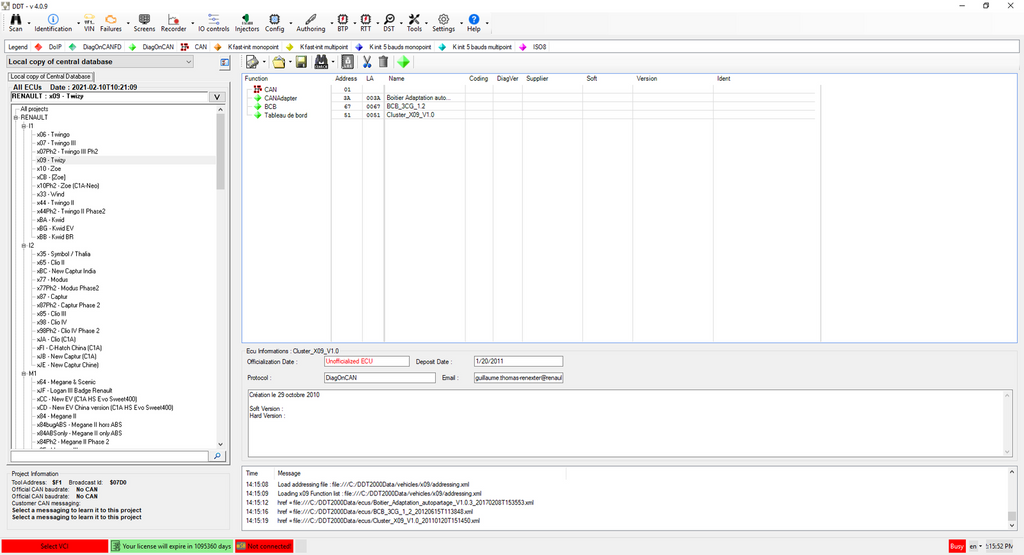Open the VIN tool

click(89, 23)
